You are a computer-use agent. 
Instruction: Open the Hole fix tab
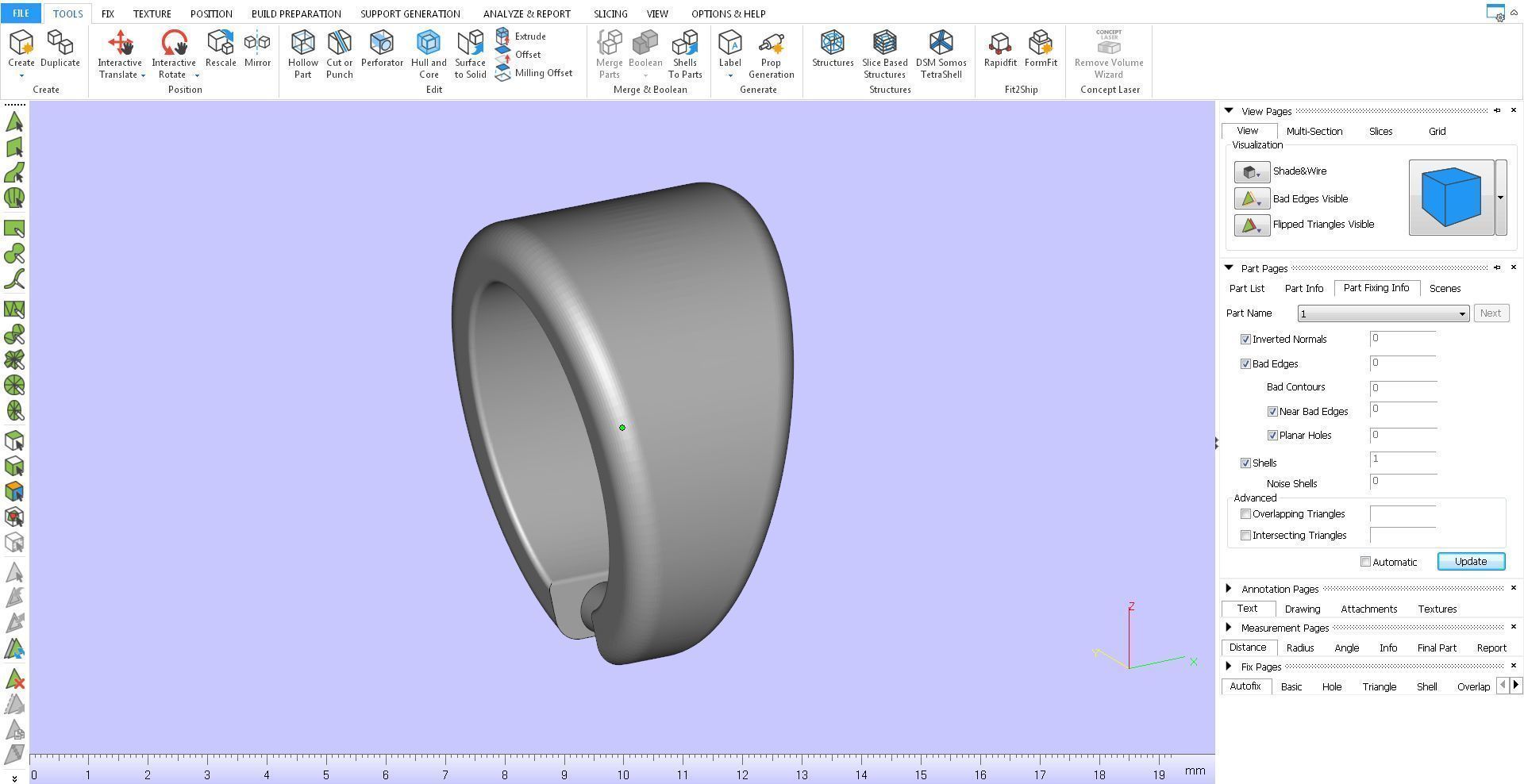point(1332,687)
